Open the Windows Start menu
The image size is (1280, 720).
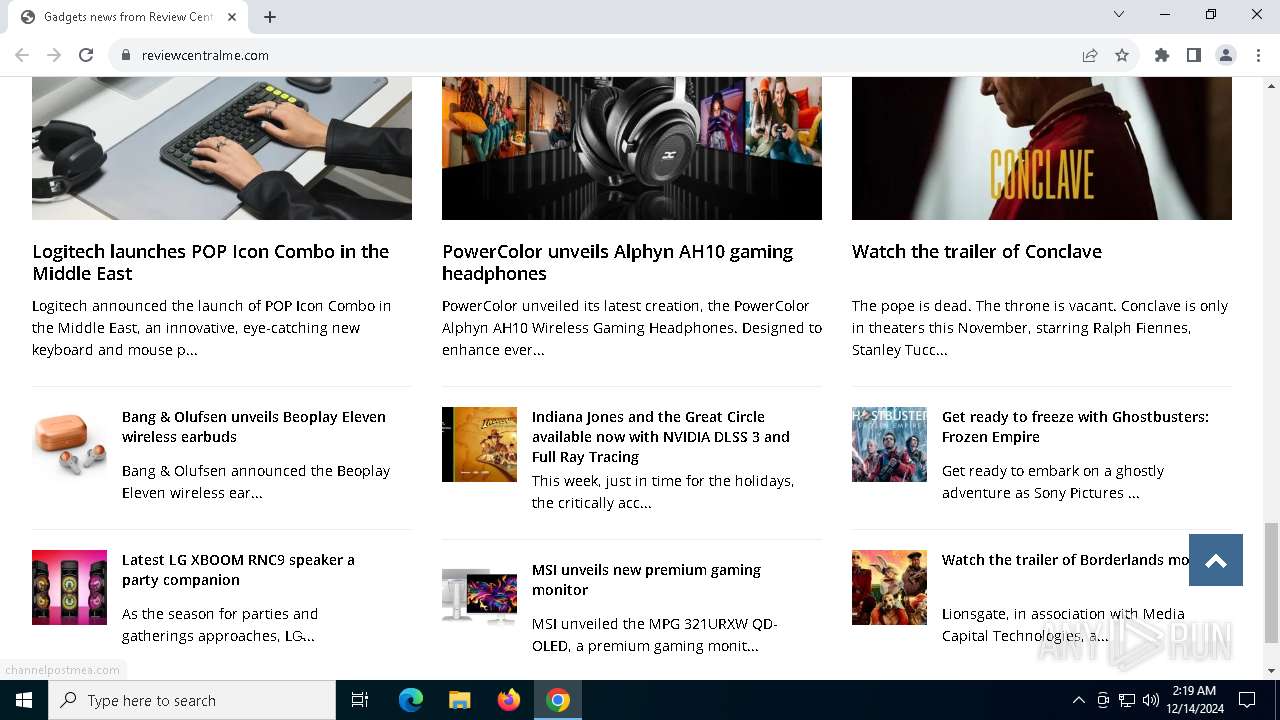pyautogui.click(x=24, y=700)
